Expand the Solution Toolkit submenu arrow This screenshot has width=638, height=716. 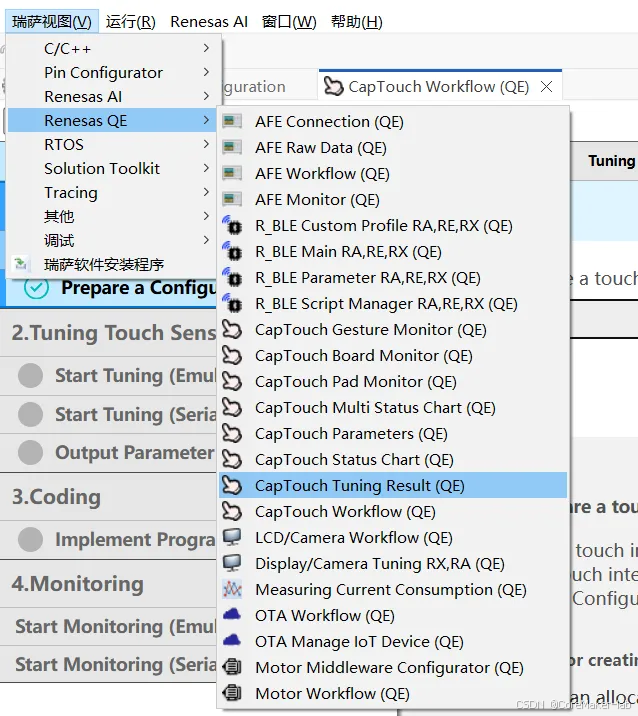coord(206,168)
